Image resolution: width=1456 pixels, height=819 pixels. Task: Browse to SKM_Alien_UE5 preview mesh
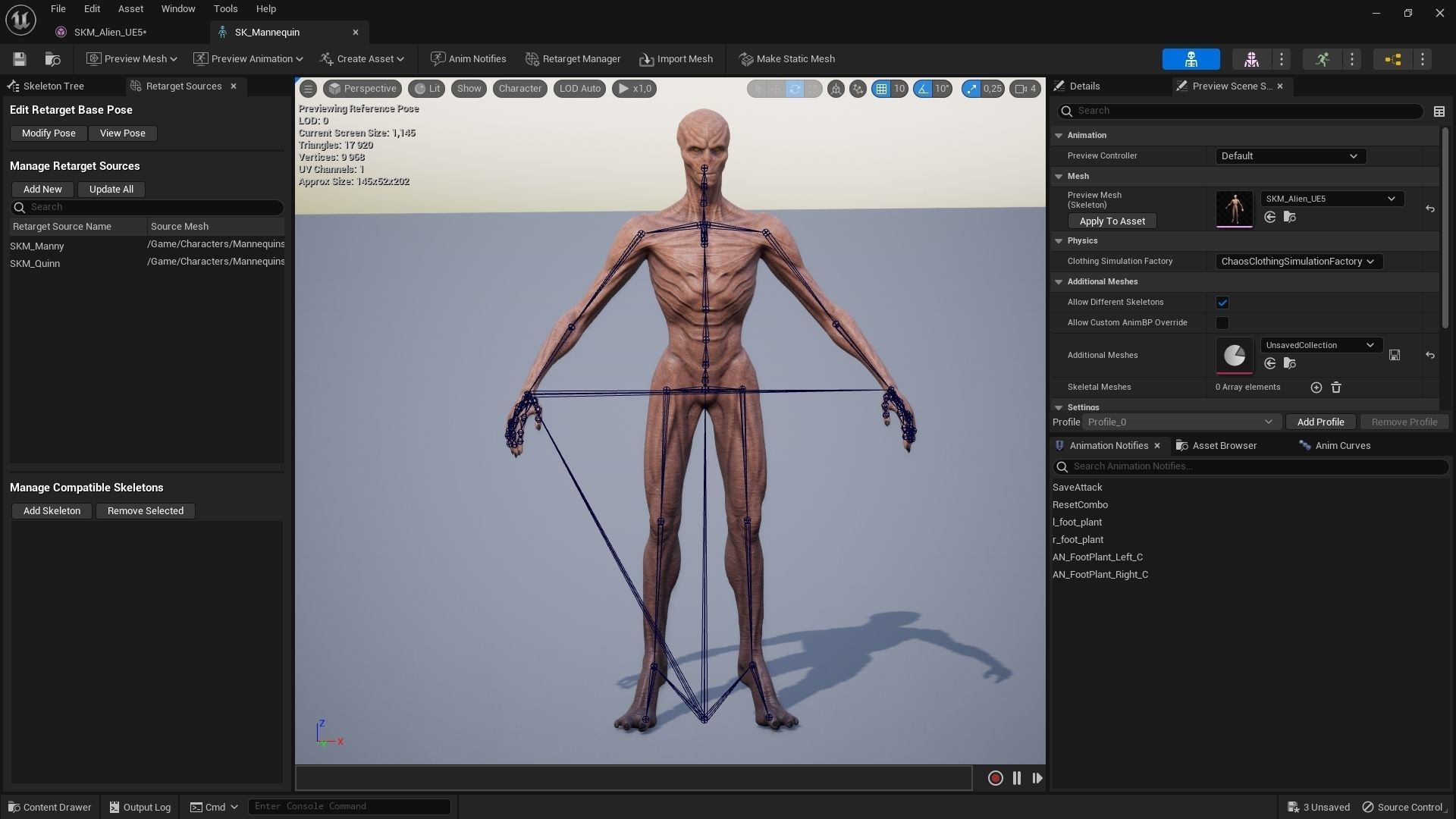pos(1289,218)
